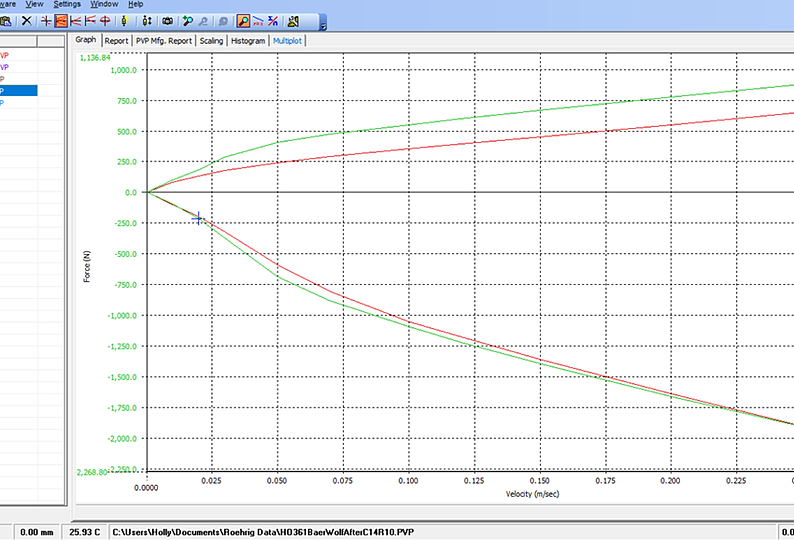Click the blue-red sloped line icon
The height and width of the screenshot is (540, 794).
(258, 21)
